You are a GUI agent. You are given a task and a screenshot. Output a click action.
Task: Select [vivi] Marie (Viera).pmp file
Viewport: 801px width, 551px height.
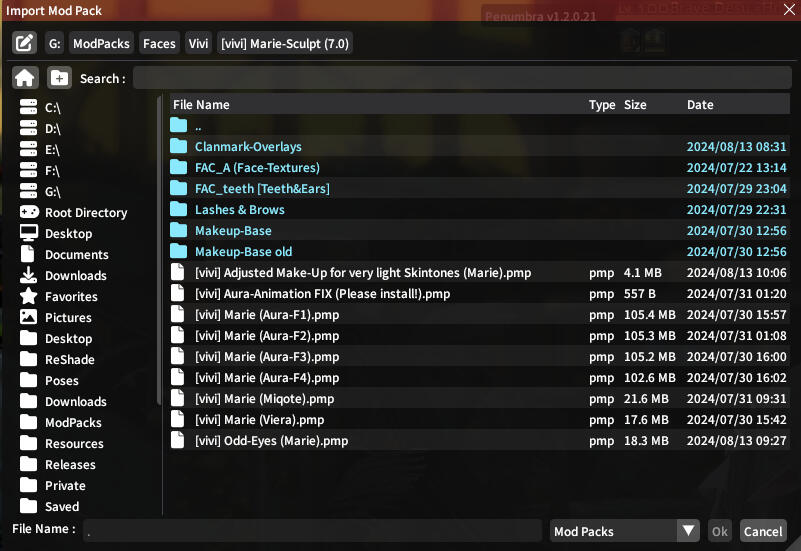coord(259,420)
